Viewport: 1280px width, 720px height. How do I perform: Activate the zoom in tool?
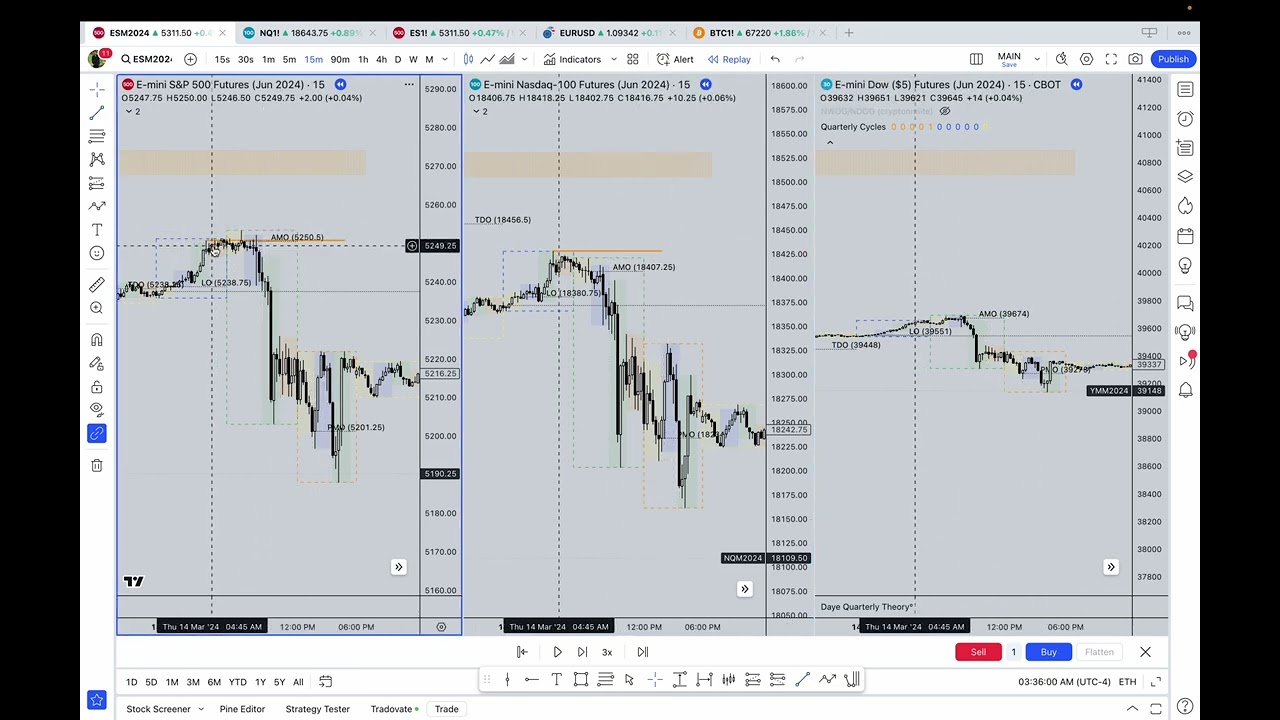click(97, 308)
